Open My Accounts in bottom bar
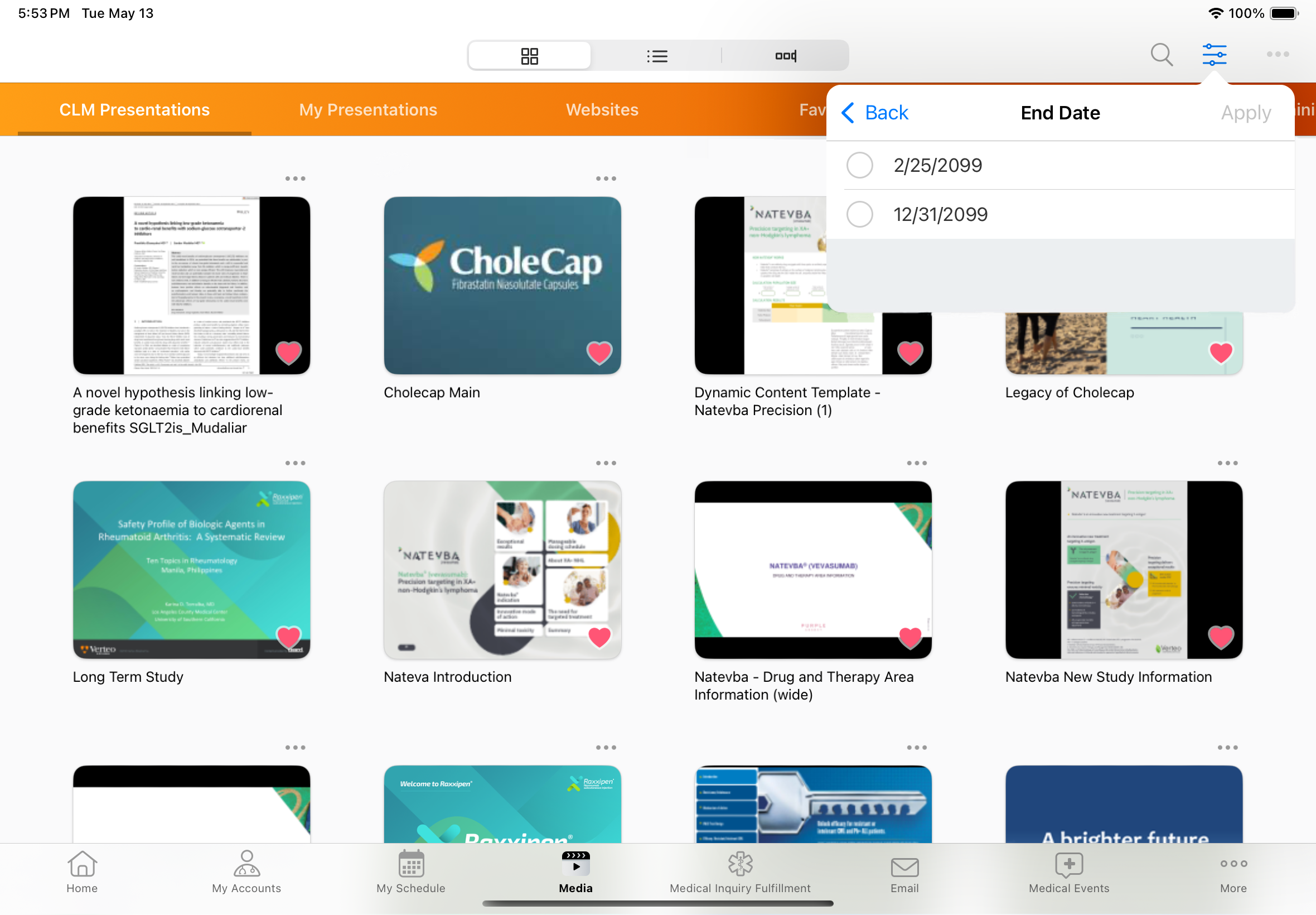Image resolution: width=1316 pixels, height=915 pixels. [246, 871]
